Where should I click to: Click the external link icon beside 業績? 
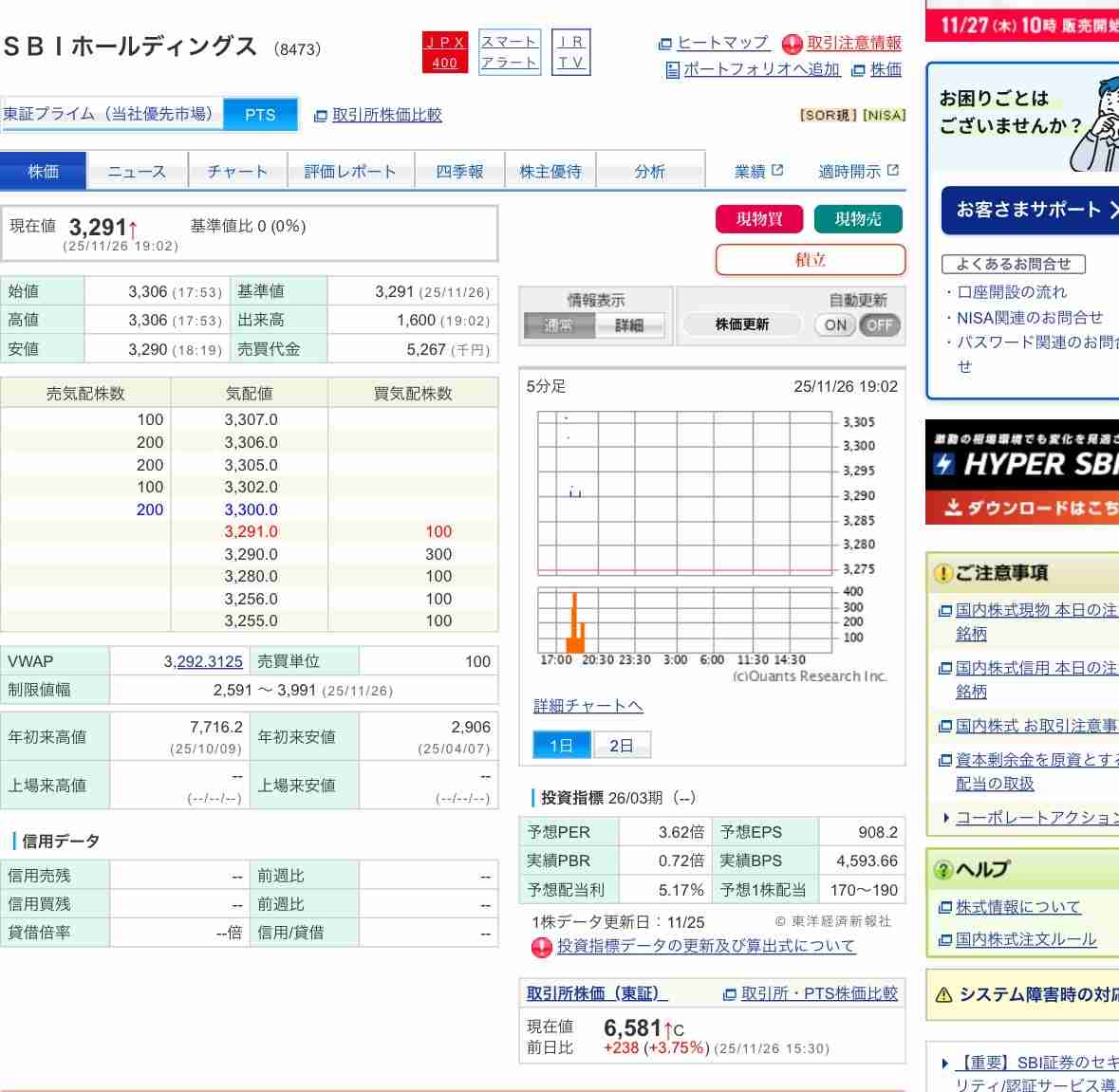(778, 171)
